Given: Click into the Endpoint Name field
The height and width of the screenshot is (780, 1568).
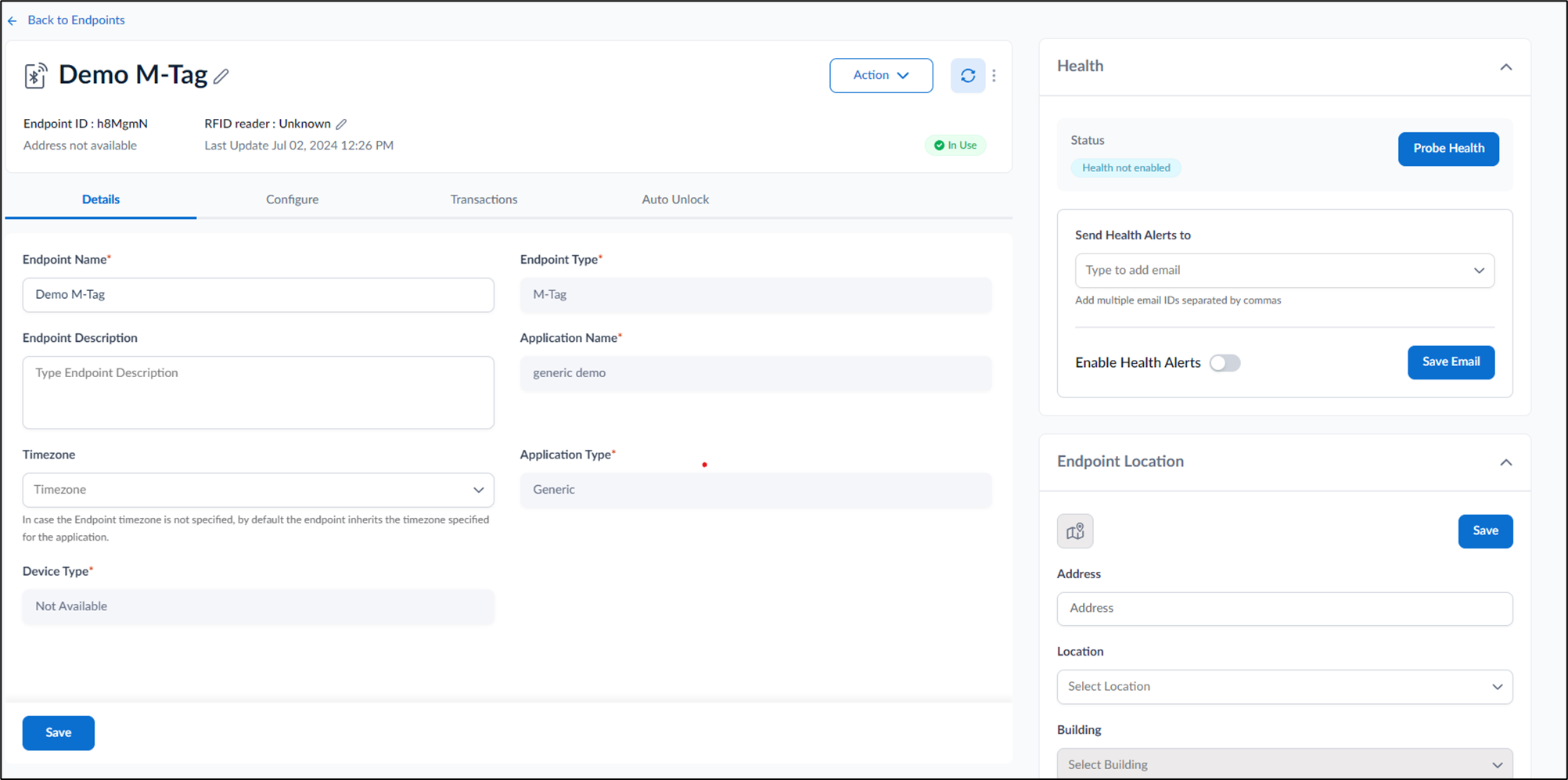Looking at the screenshot, I should tap(258, 295).
